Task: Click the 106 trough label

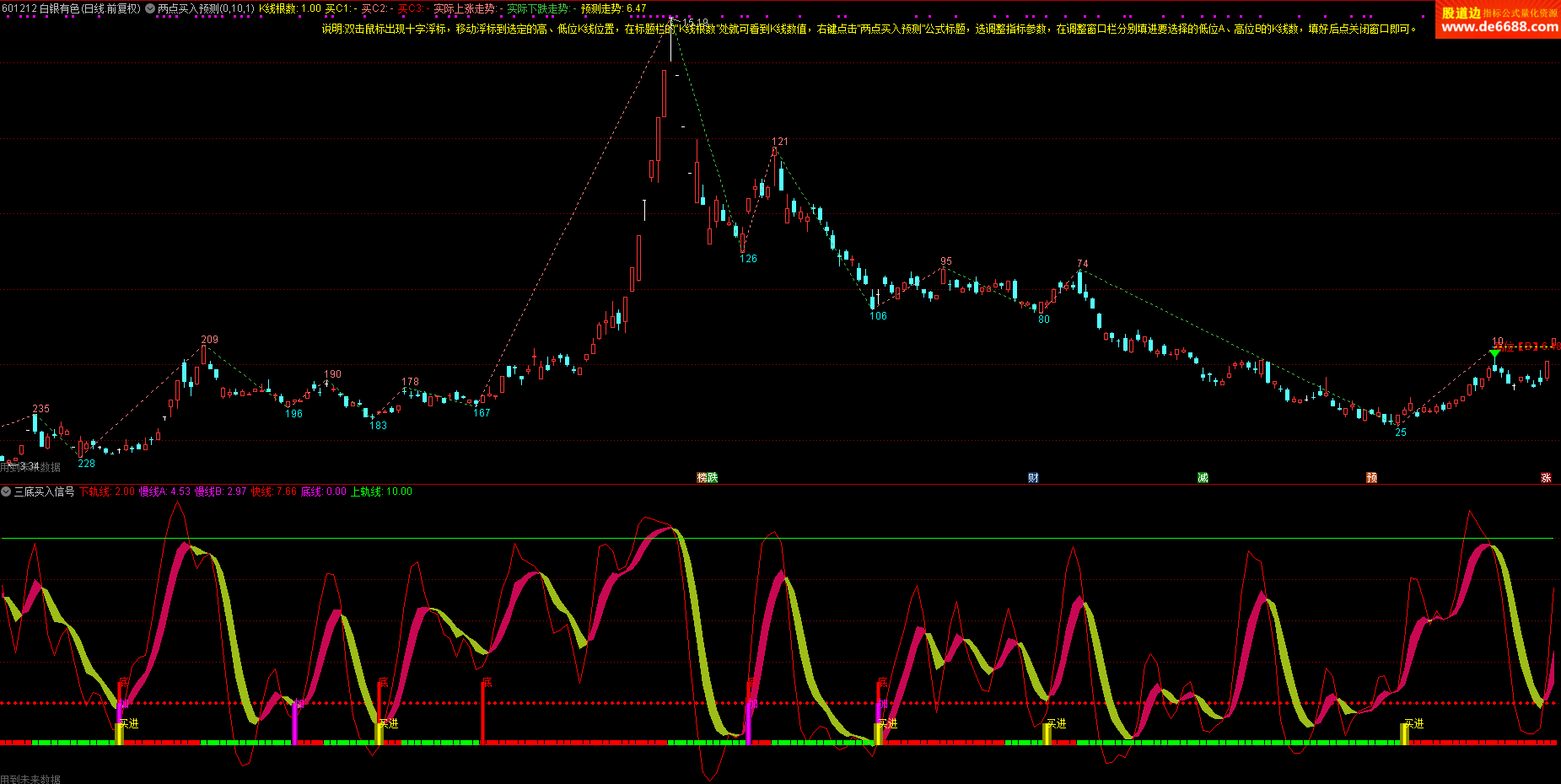Action: click(879, 316)
